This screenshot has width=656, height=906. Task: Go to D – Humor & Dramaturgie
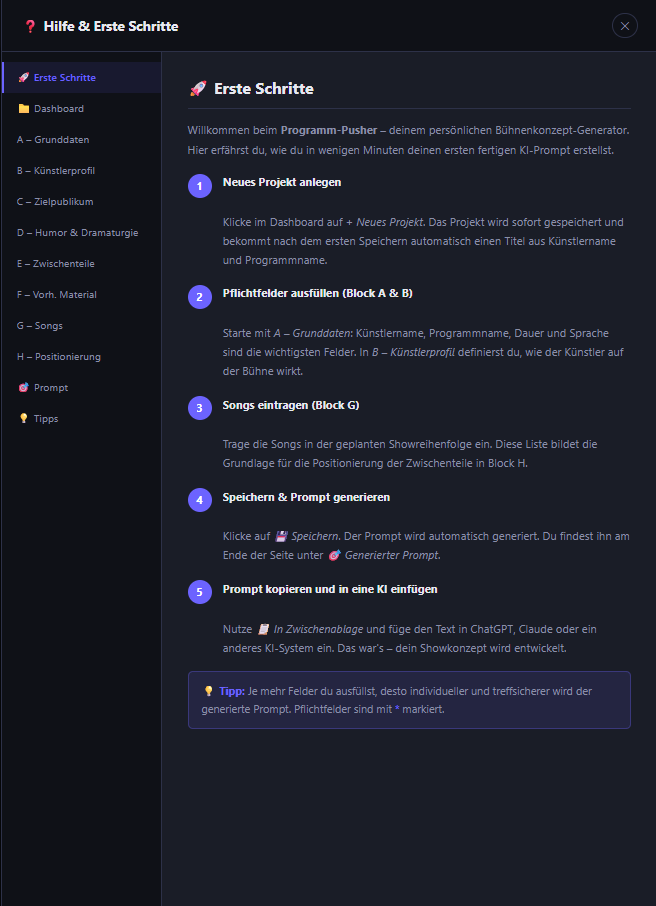(x=77, y=233)
